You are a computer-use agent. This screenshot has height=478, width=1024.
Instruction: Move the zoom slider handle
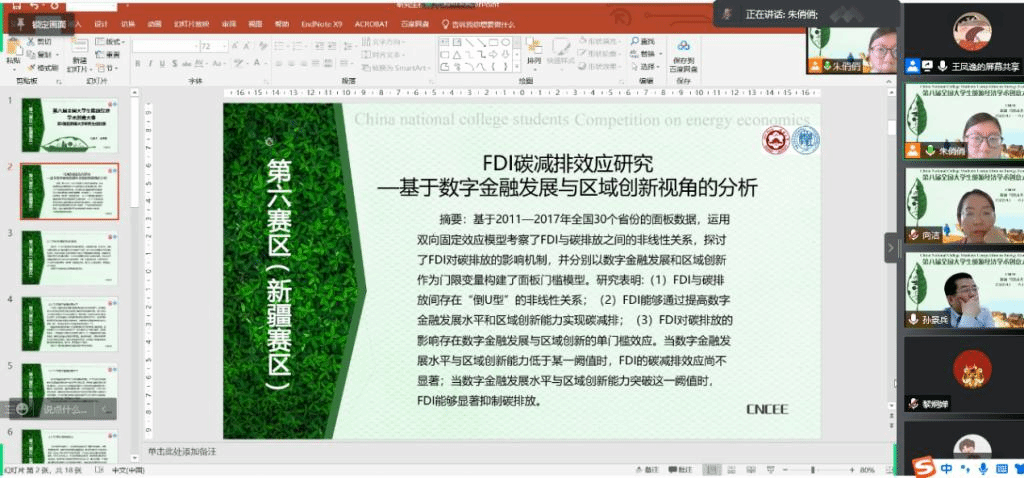[x=812, y=470]
